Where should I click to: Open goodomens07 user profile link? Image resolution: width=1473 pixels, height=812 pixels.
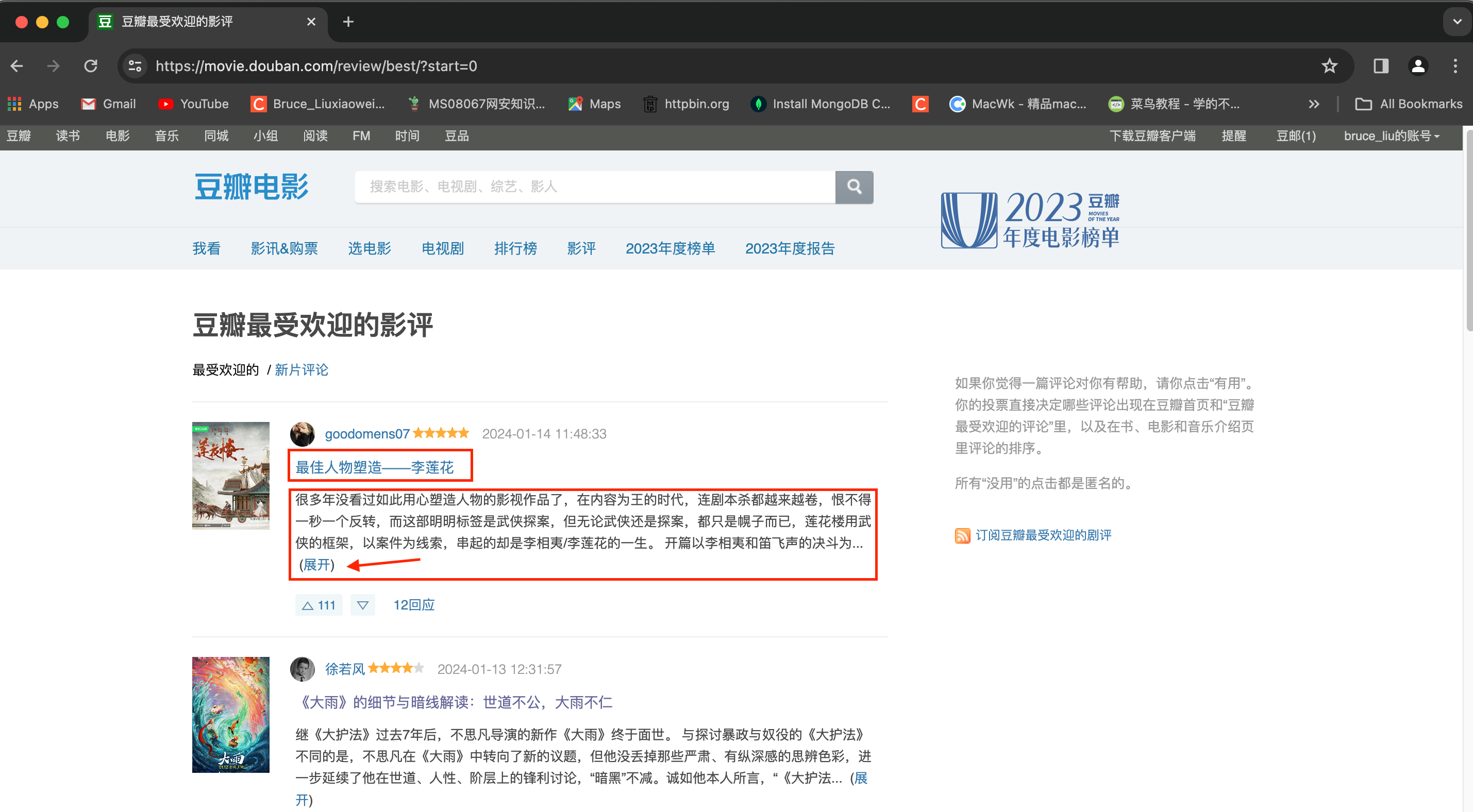(x=367, y=434)
